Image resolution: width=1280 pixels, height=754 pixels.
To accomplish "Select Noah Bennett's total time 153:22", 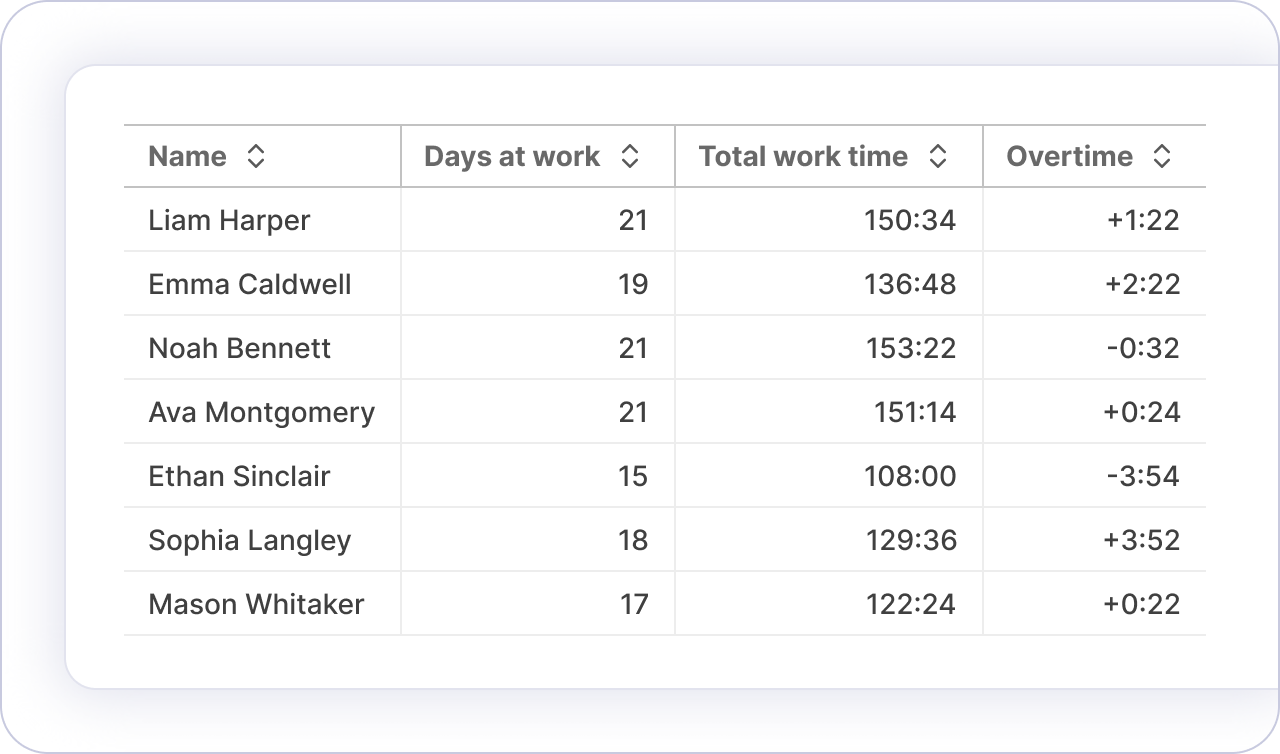I will 910,348.
